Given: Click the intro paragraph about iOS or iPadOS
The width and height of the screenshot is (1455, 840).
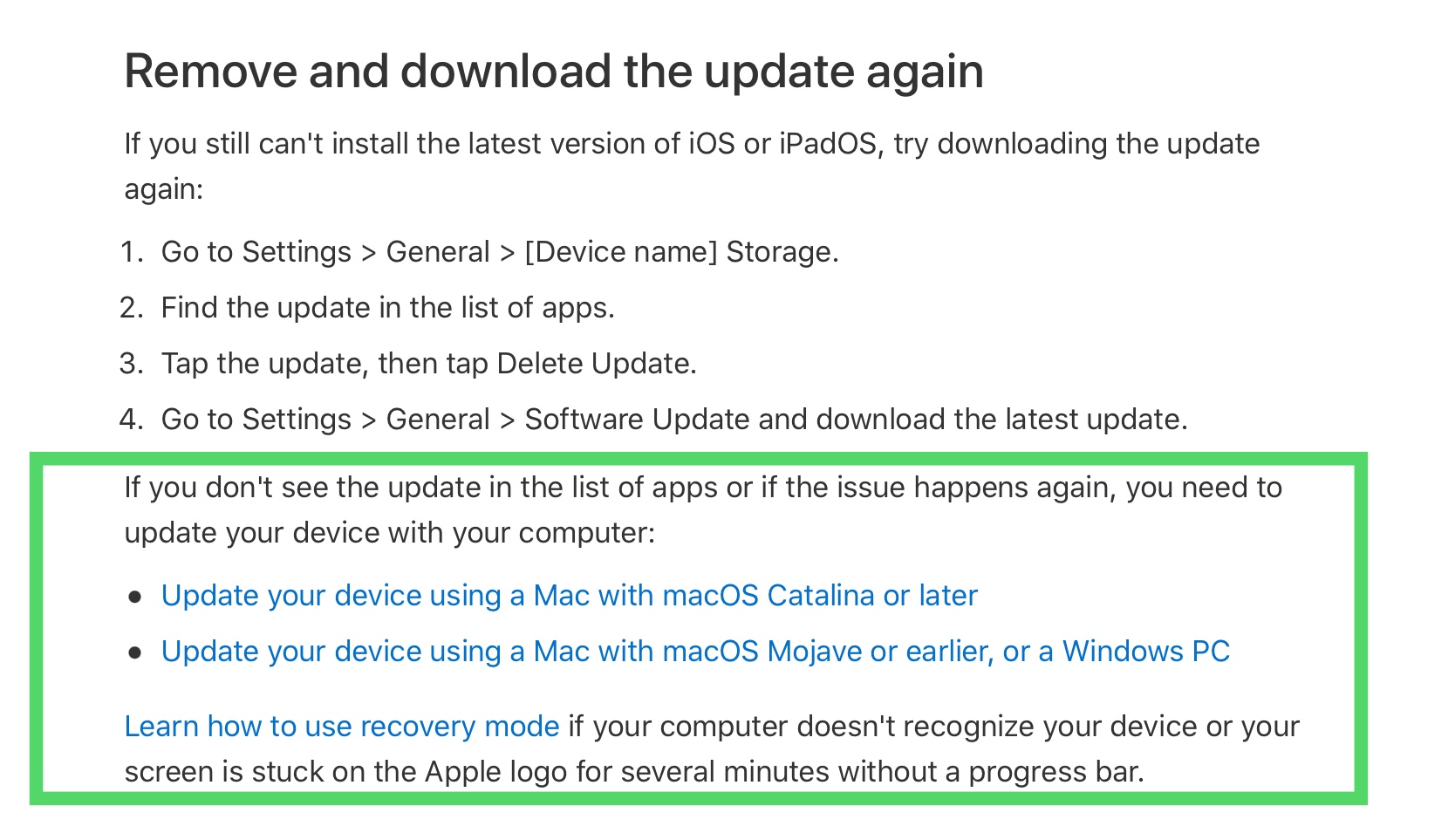Looking at the screenshot, I should [692, 166].
